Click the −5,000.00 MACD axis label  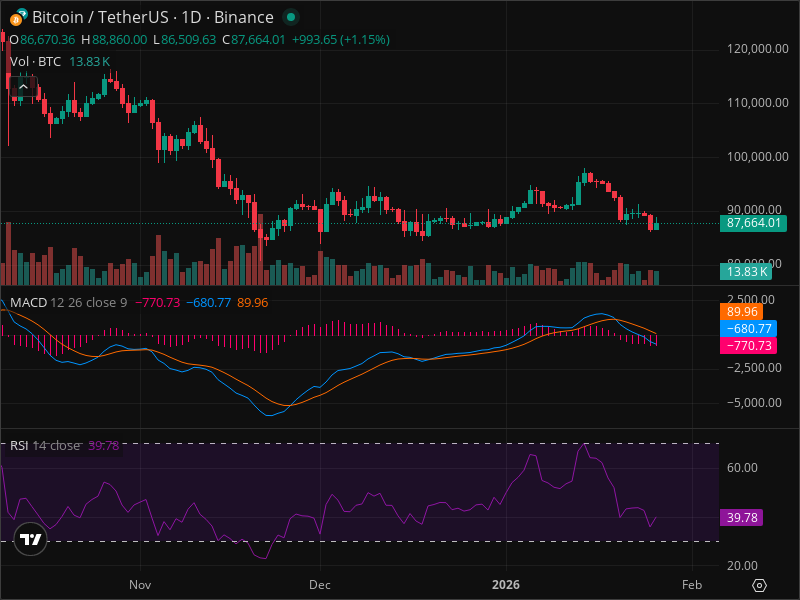coord(754,403)
